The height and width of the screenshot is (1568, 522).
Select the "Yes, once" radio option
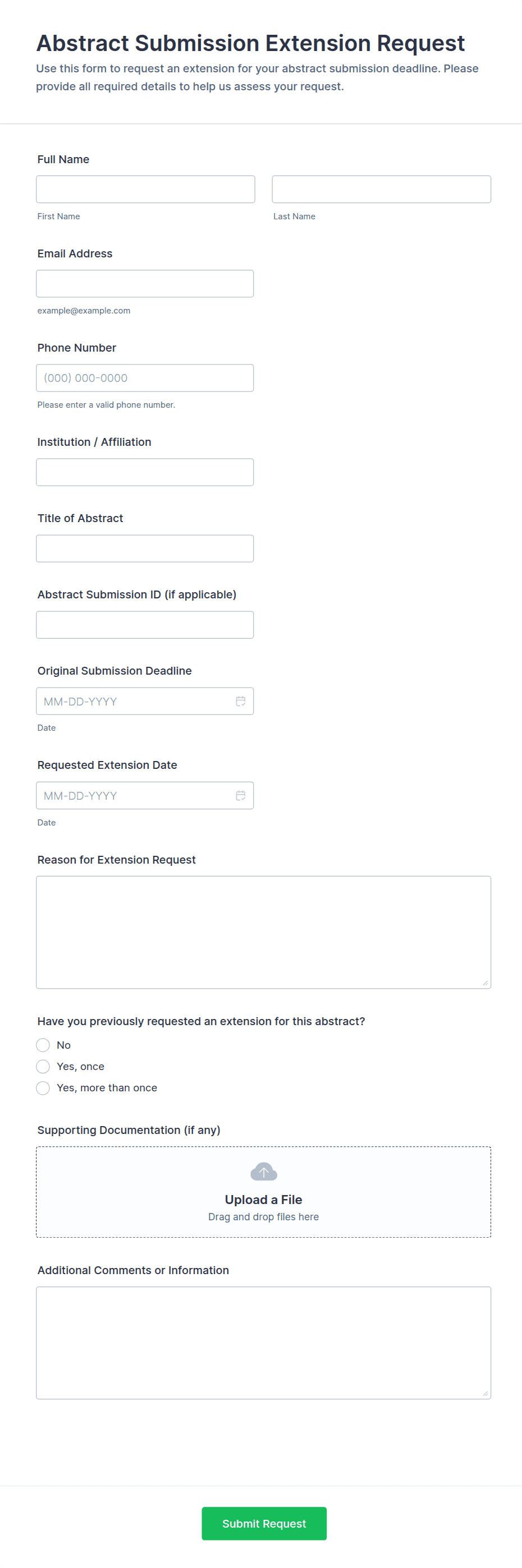43,1067
